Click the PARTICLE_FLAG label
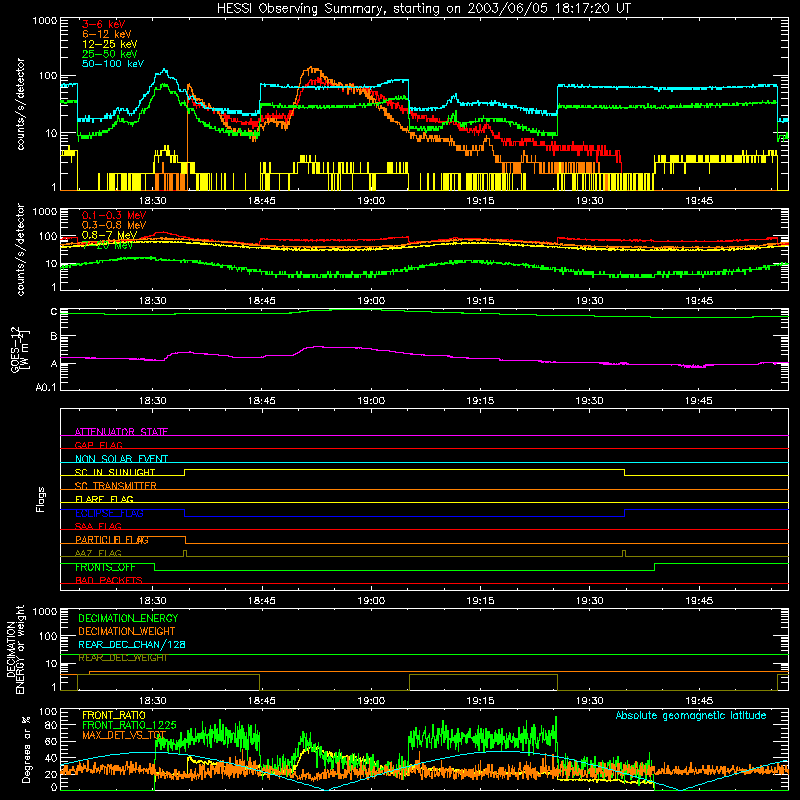This screenshot has height=800, width=800. coord(112,539)
